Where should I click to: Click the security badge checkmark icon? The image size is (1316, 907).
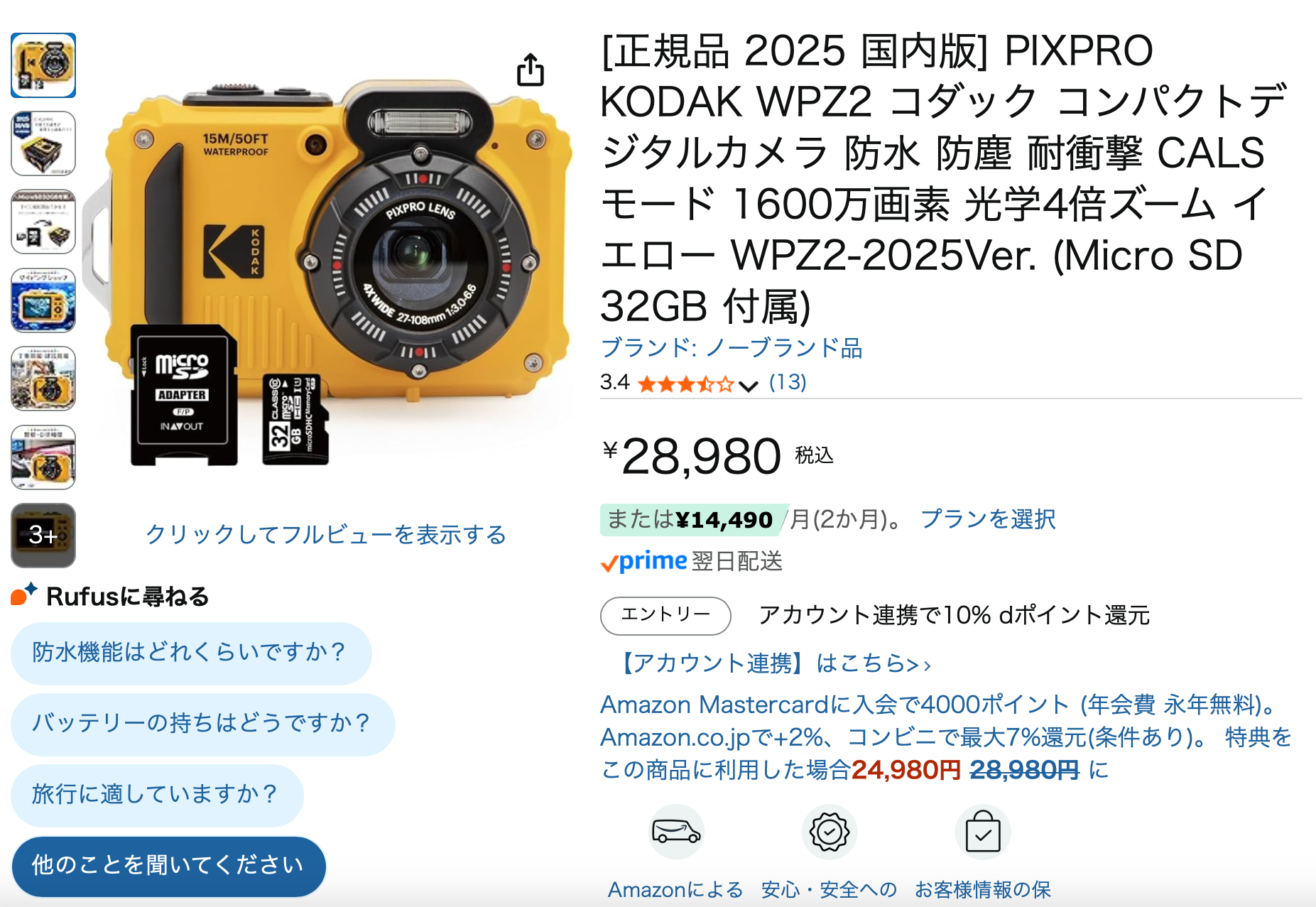click(829, 832)
